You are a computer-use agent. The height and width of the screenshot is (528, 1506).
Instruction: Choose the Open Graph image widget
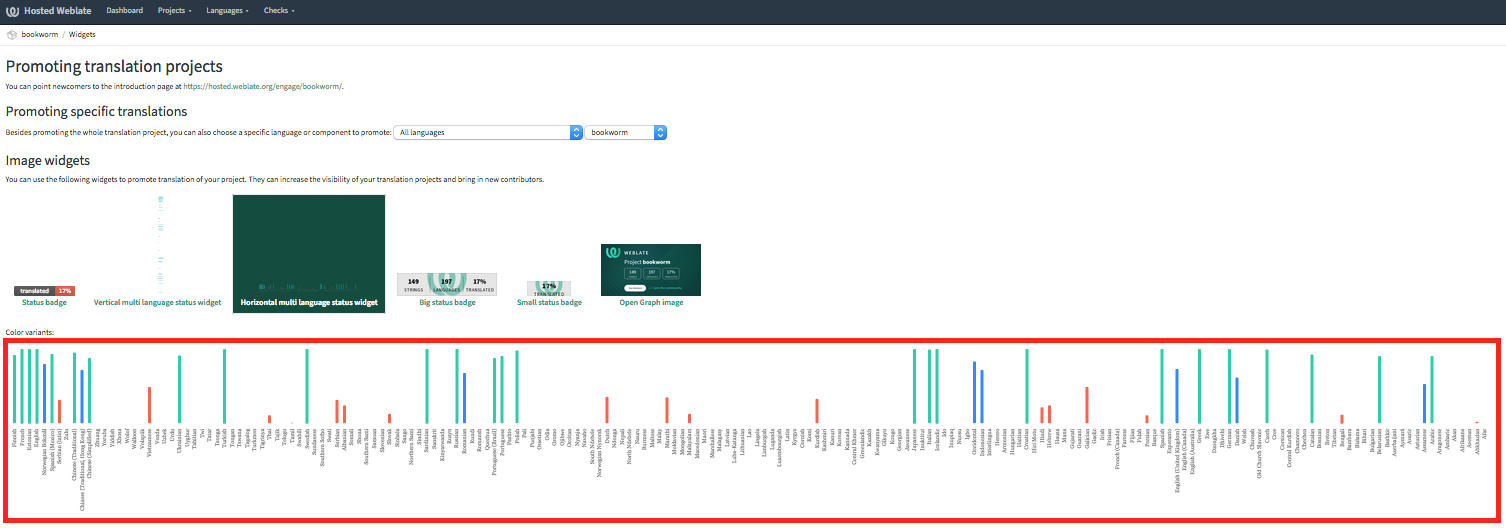click(x=651, y=276)
